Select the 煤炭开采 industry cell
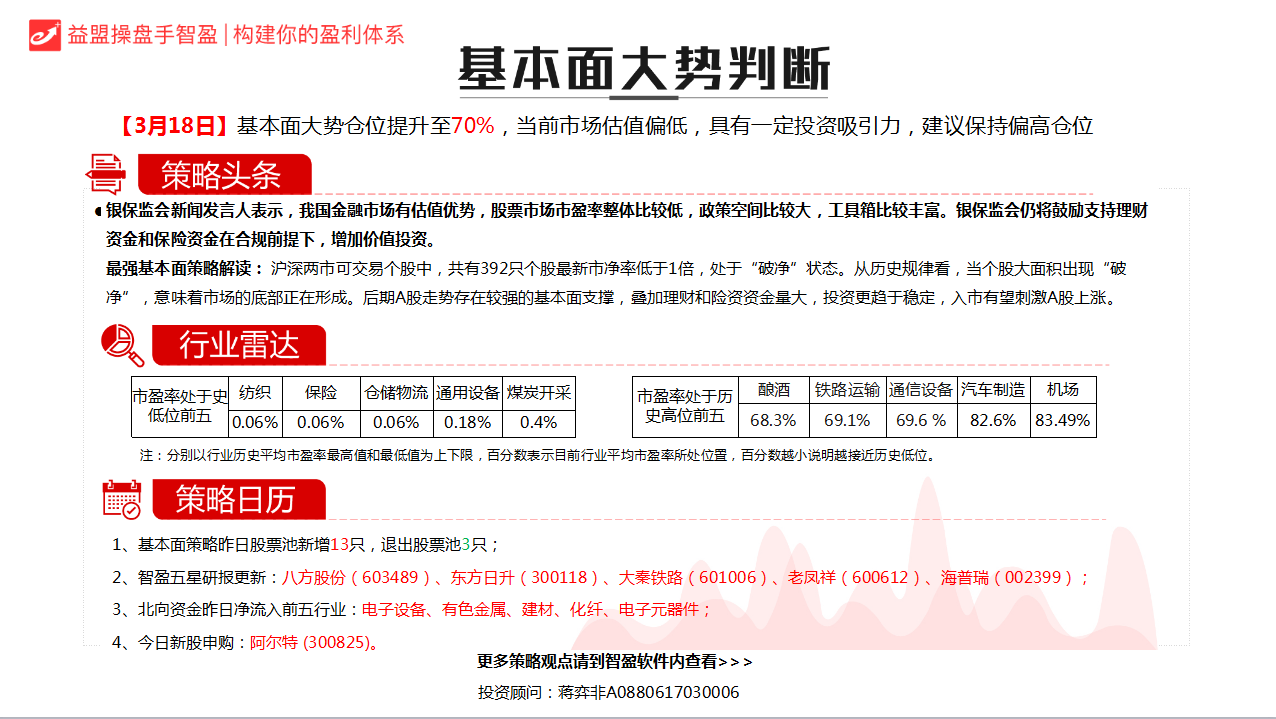 (538, 392)
